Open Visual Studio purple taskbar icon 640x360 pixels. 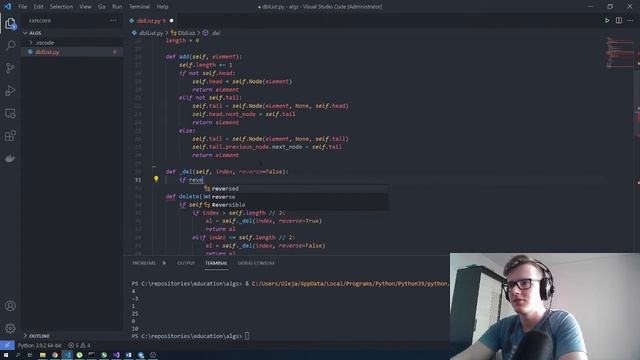click(116, 355)
